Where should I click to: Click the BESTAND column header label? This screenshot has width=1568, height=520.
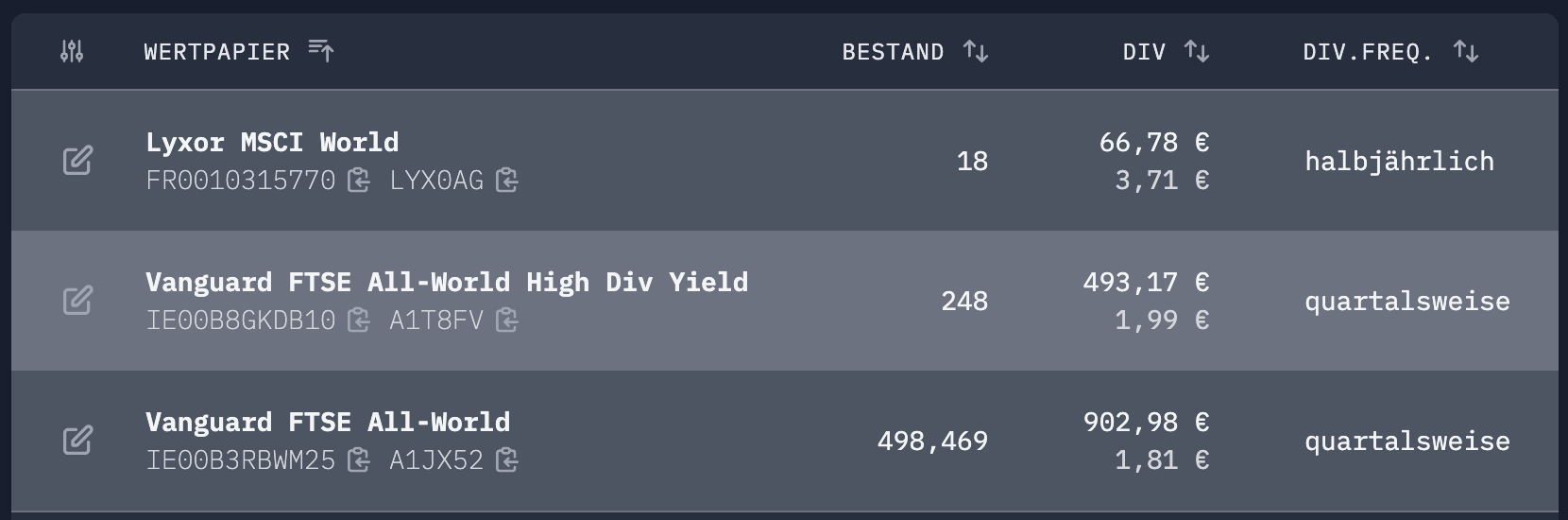point(893,52)
